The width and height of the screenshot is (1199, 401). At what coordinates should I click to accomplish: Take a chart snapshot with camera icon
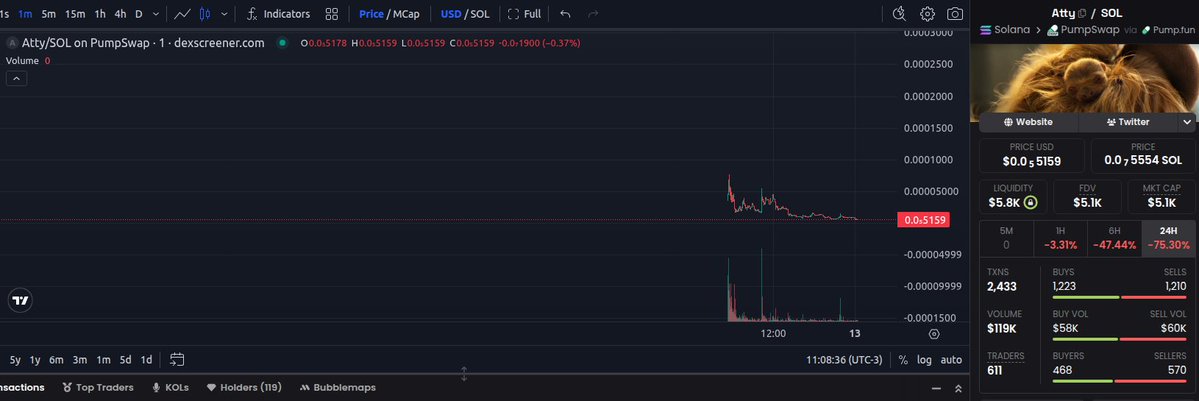(955, 14)
